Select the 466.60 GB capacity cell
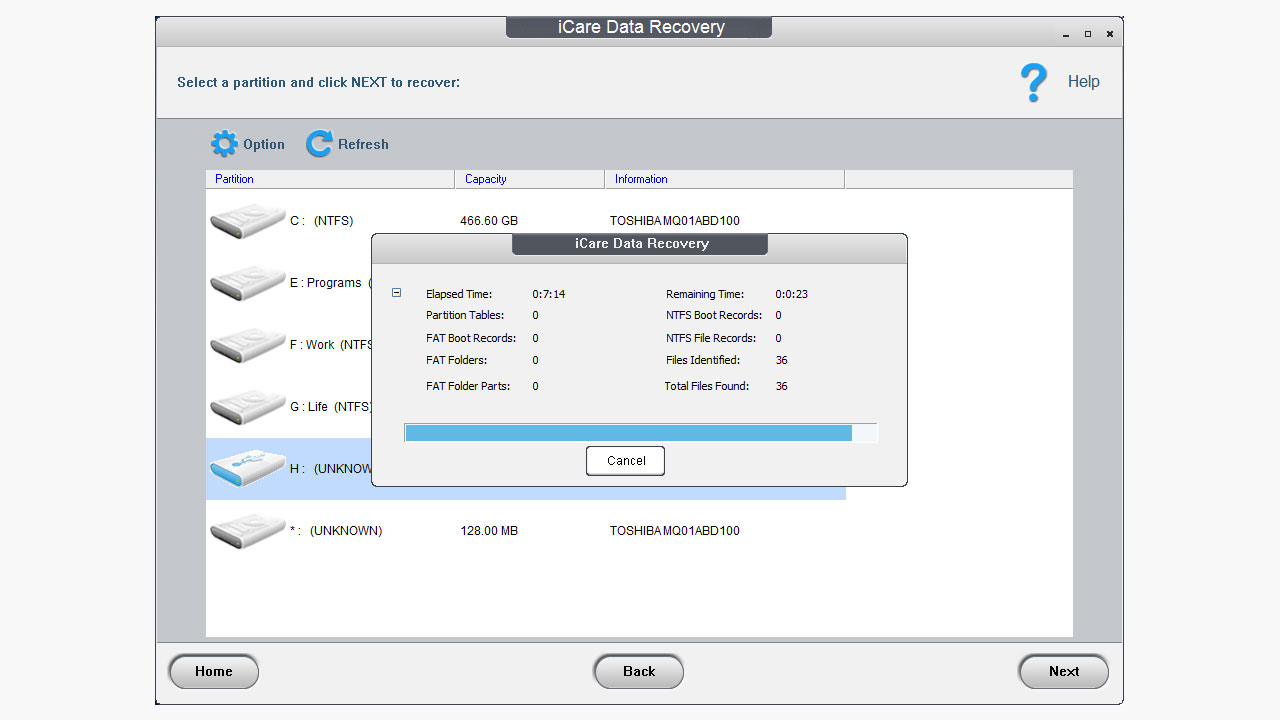Screen dimensions: 1280x720 coord(489,221)
